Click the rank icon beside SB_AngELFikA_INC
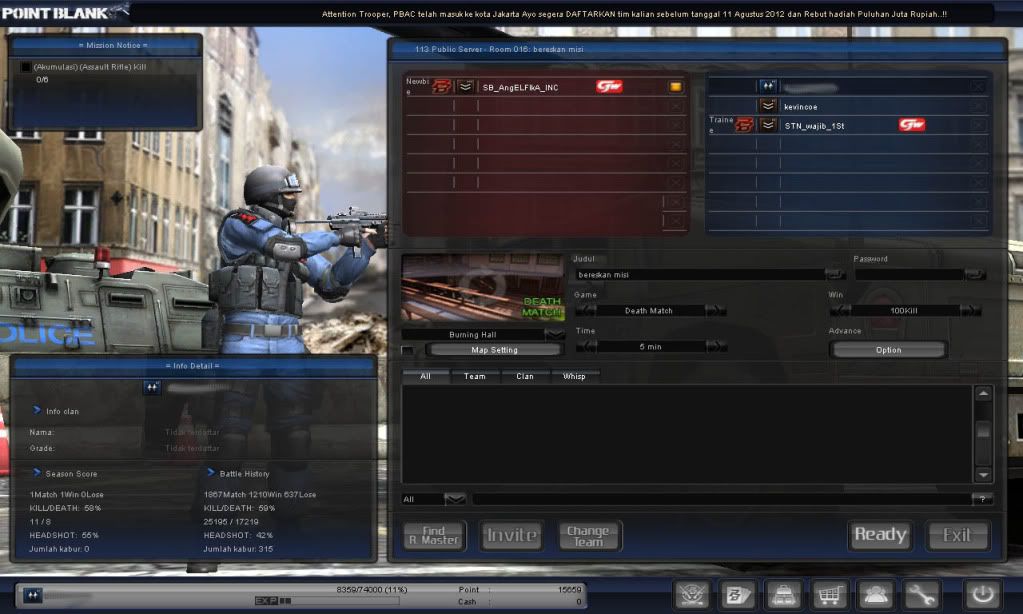Viewport: 1023px width, 614px height. point(465,87)
